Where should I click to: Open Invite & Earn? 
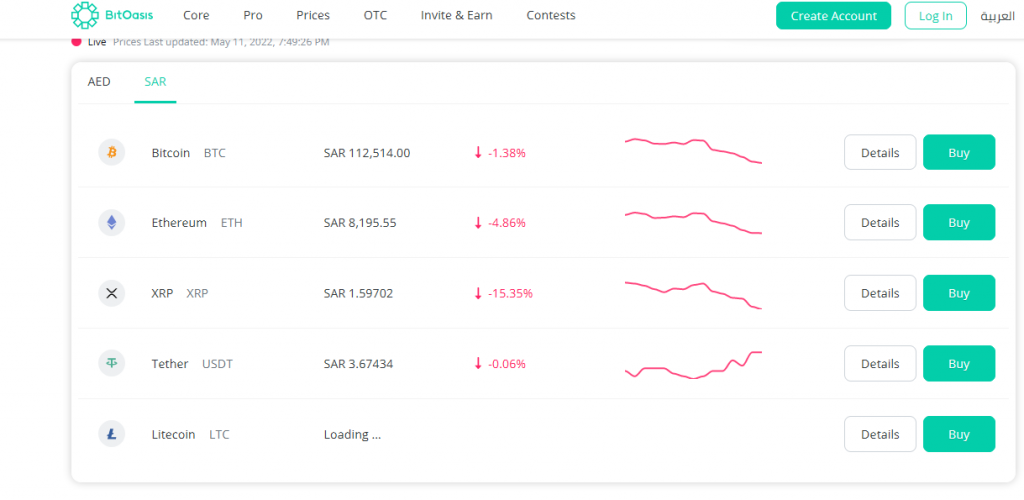tap(456, 15)
